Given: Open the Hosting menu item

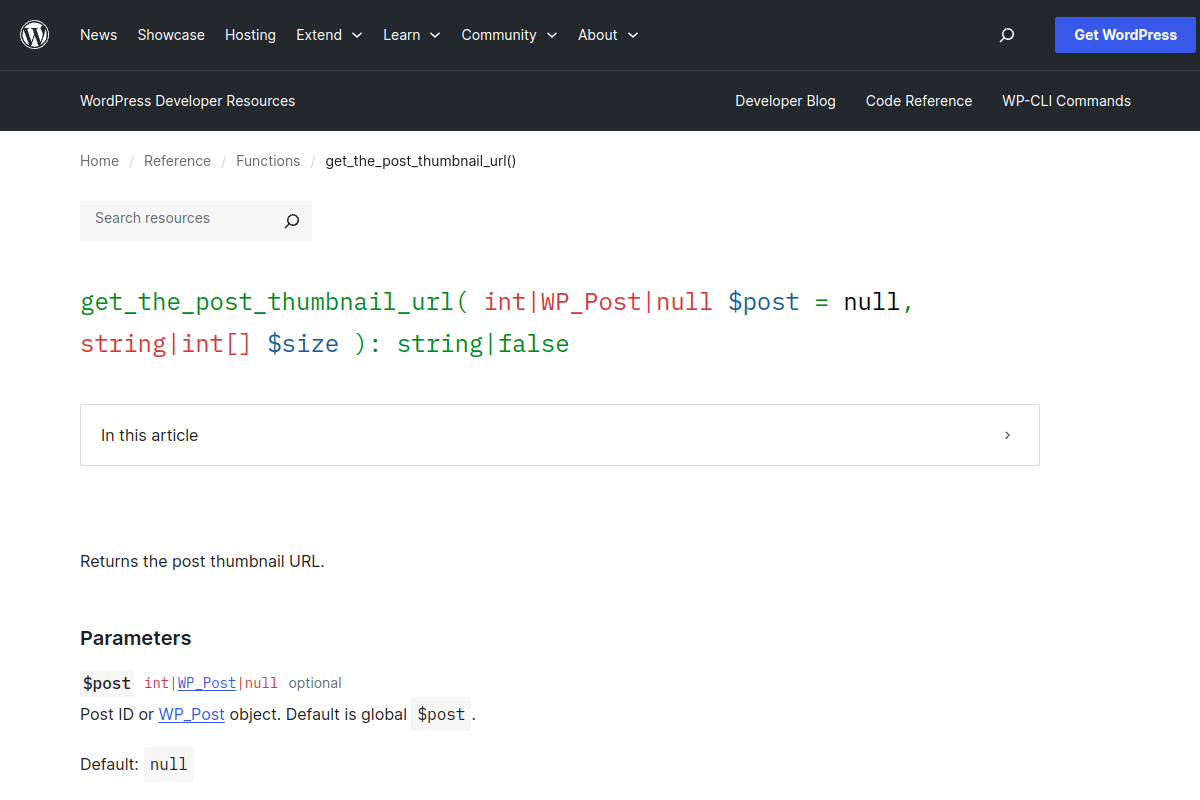Looking at the screenshot, I should click(x=250, y=35).
